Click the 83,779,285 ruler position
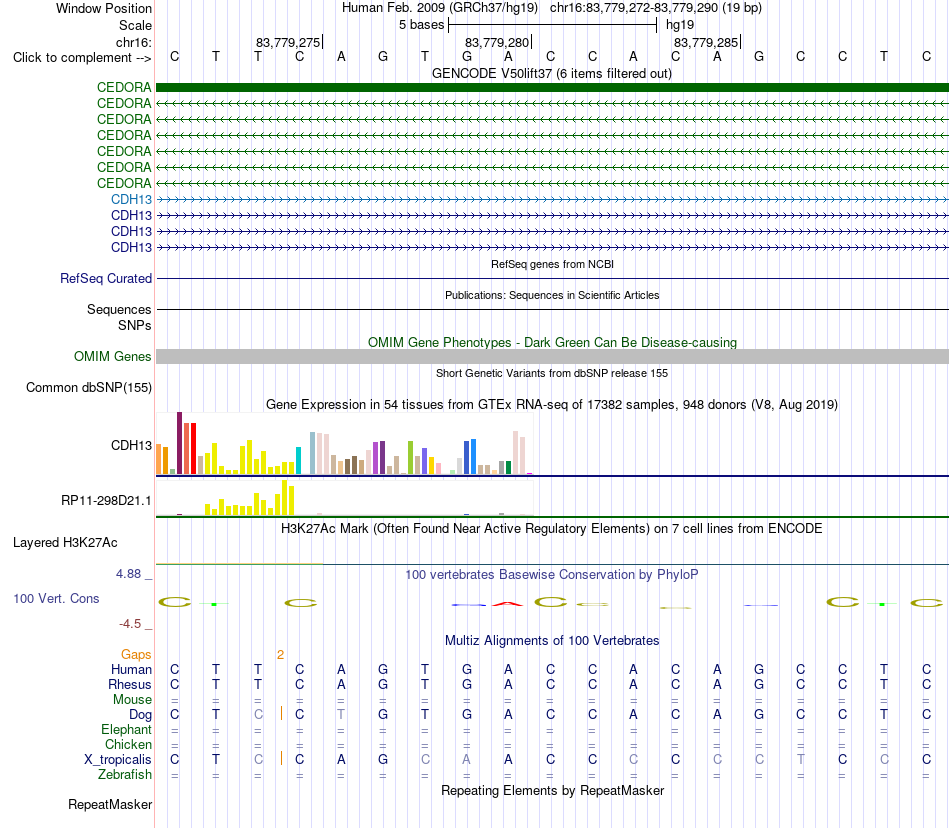 click(x=706, y=42)
